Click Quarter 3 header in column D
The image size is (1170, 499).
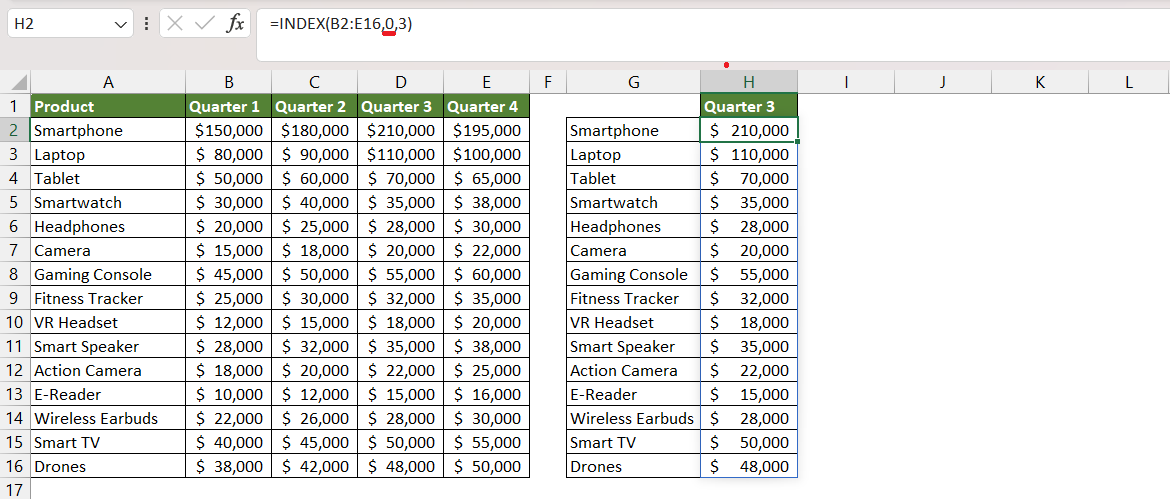[401, 106]
